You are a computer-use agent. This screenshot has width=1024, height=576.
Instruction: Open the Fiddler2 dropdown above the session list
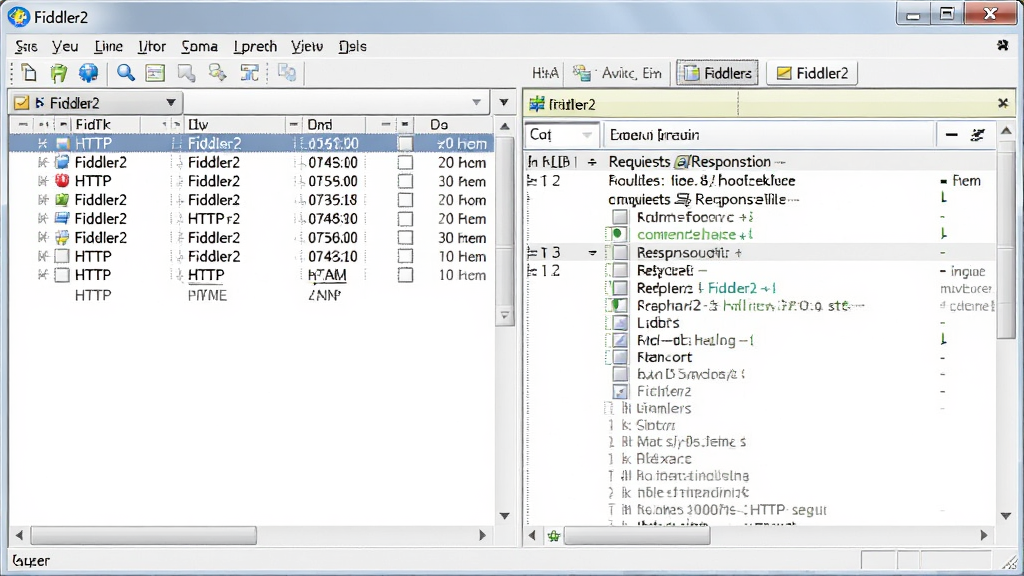point(170,103)
